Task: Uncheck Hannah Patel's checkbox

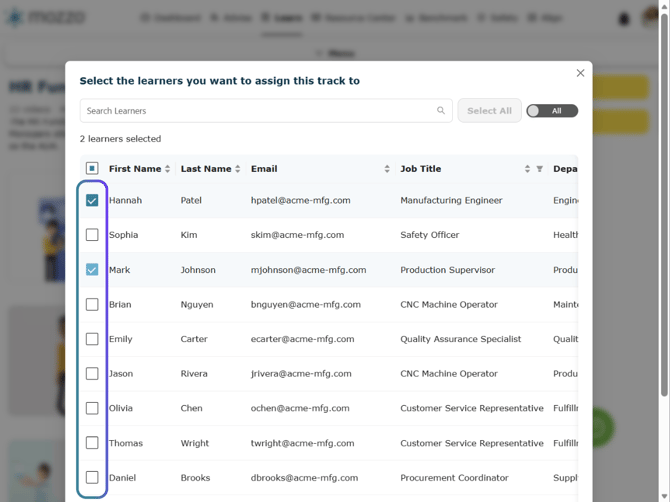Action: (x=92, y=200)
